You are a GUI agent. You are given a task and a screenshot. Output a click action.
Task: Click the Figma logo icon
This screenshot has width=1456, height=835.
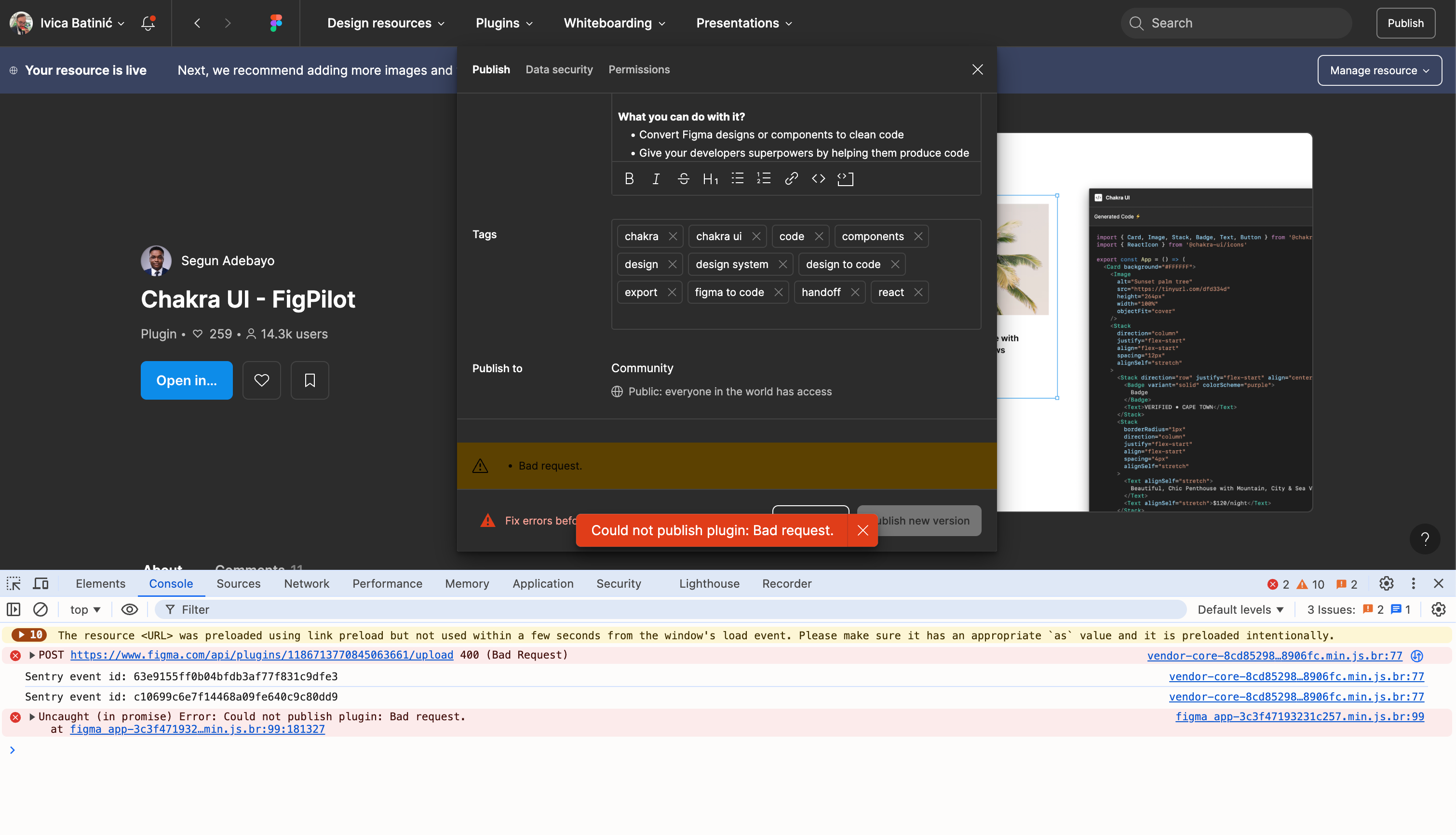pos(276,23)
